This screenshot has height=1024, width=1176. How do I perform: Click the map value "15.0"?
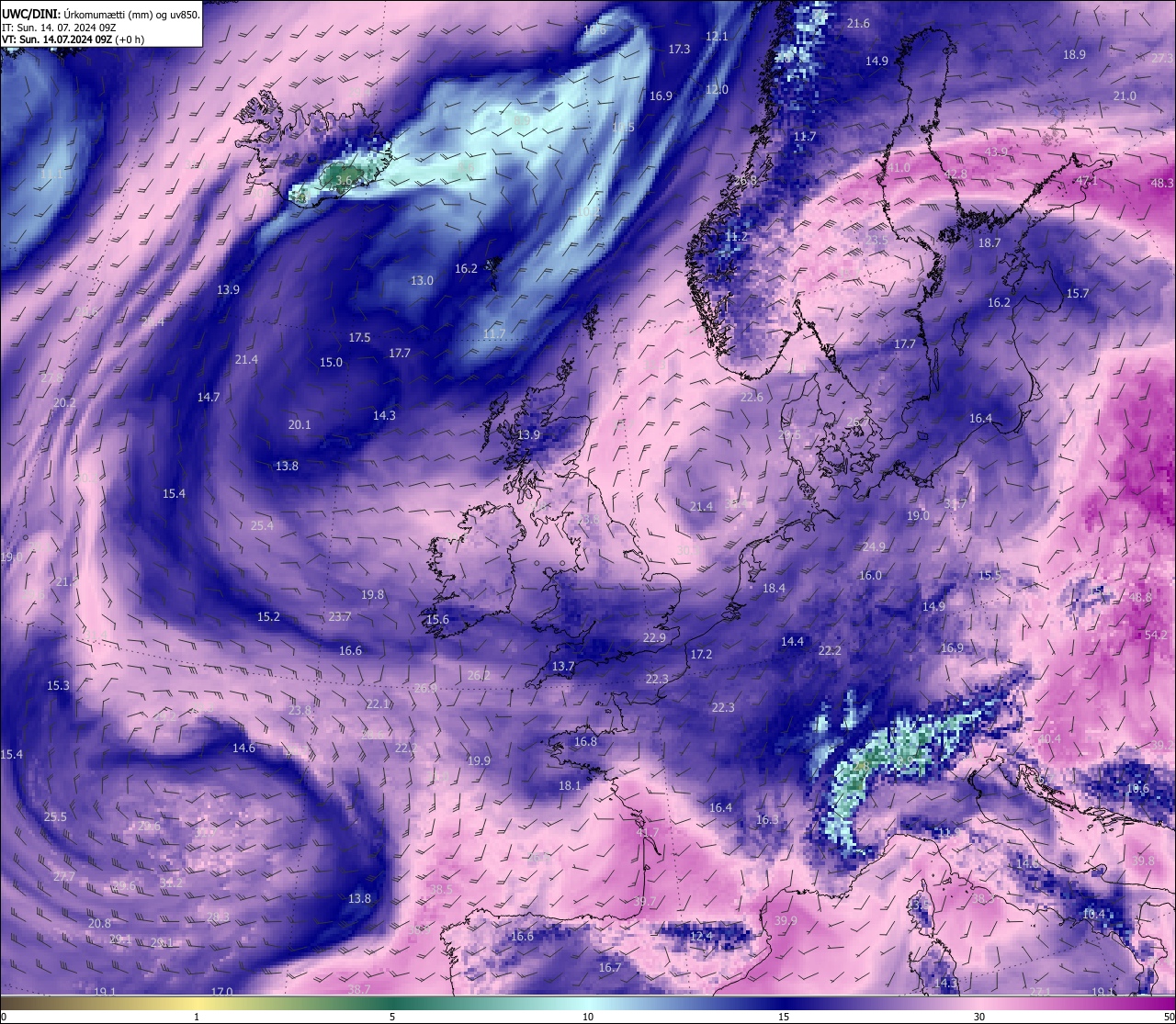(331, 363)
